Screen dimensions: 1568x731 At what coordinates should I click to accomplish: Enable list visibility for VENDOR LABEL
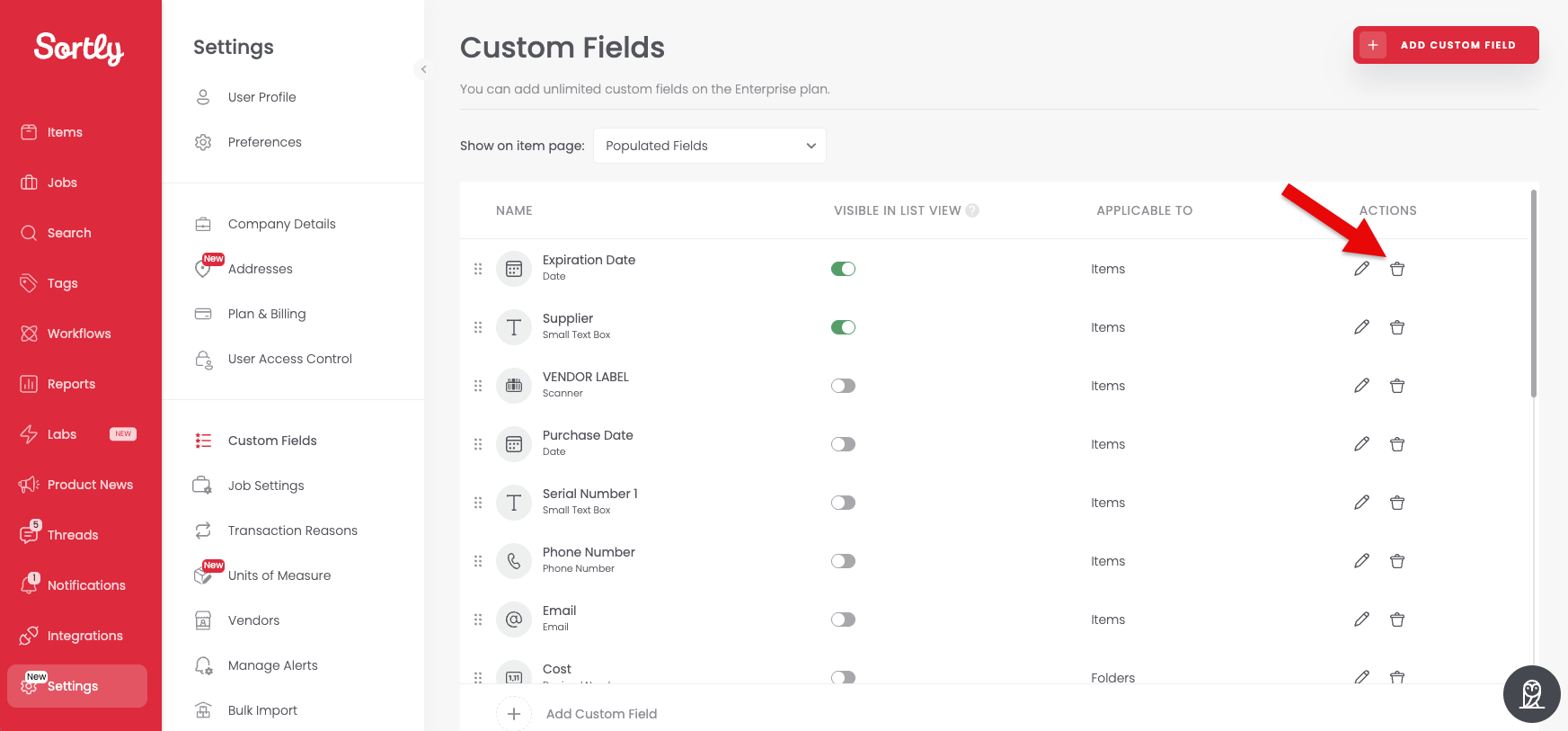pyautogui.click(x=843, y=386)
